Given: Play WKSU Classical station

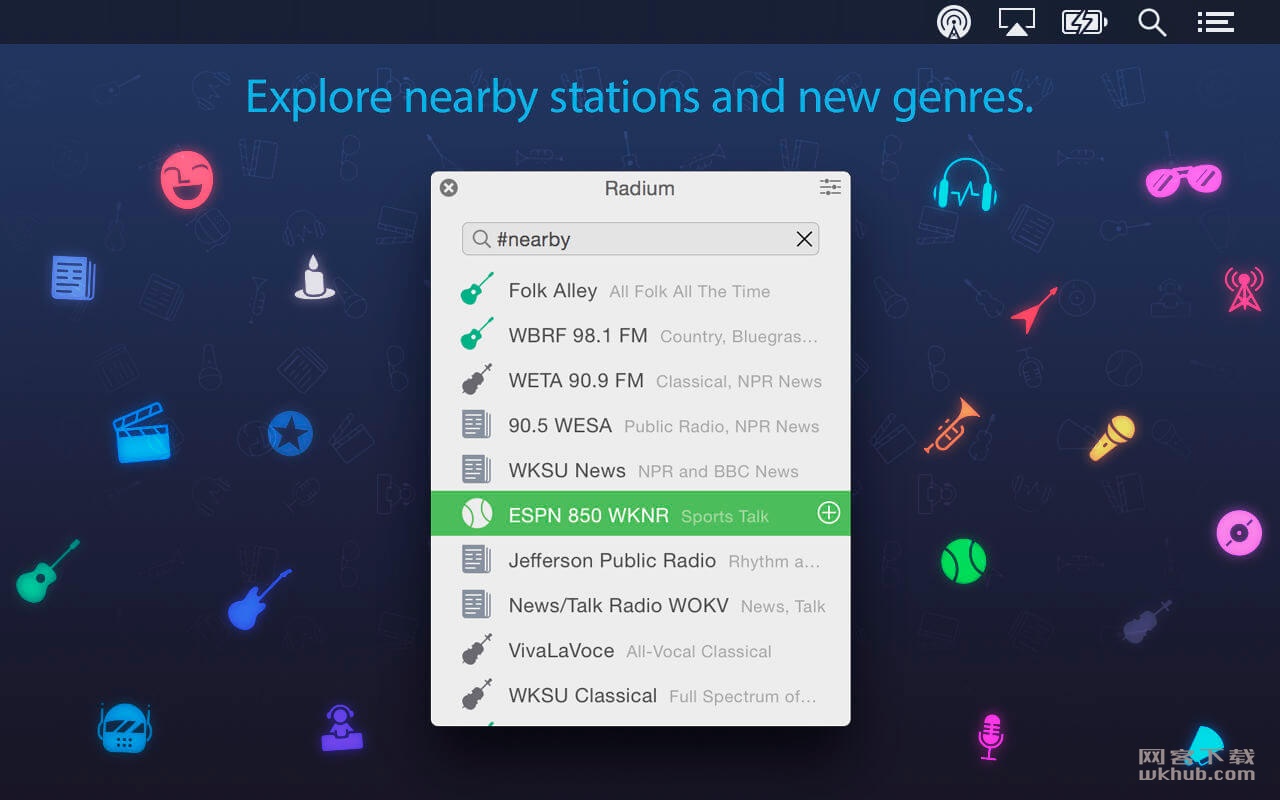Looking at the screenshot, I should (640, 696).
